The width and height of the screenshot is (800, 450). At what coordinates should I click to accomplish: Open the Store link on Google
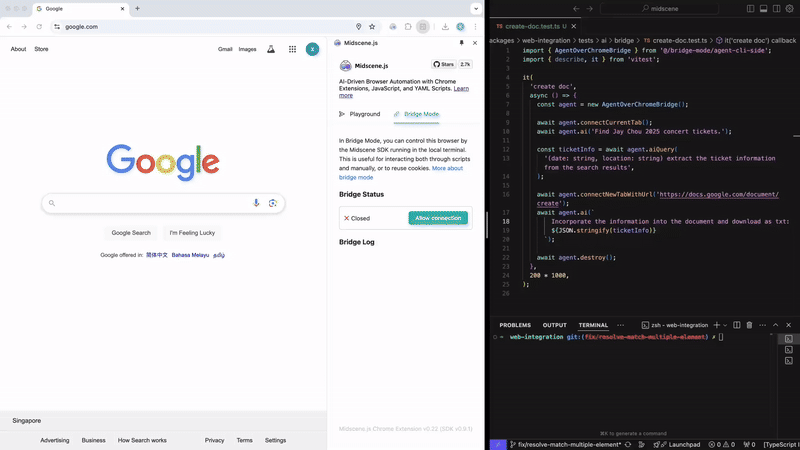pos(41,49)
